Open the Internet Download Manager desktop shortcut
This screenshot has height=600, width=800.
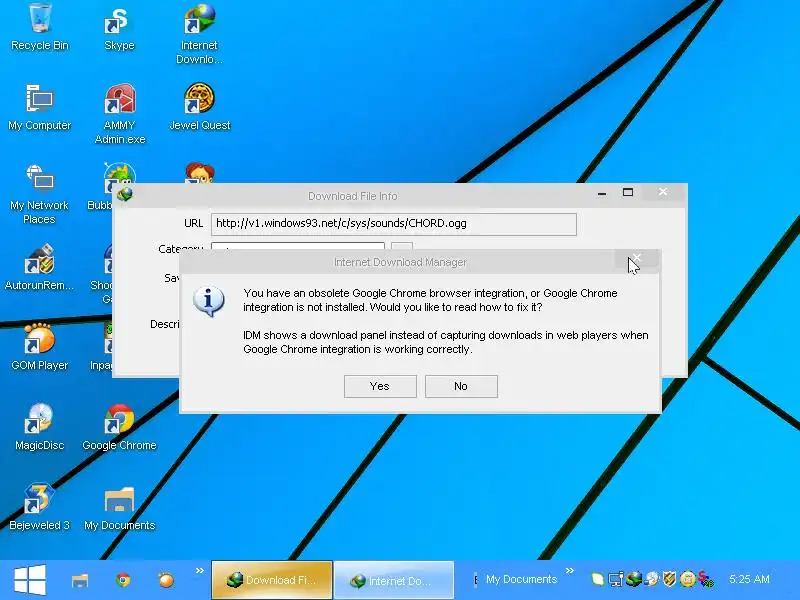coord(199,34)
